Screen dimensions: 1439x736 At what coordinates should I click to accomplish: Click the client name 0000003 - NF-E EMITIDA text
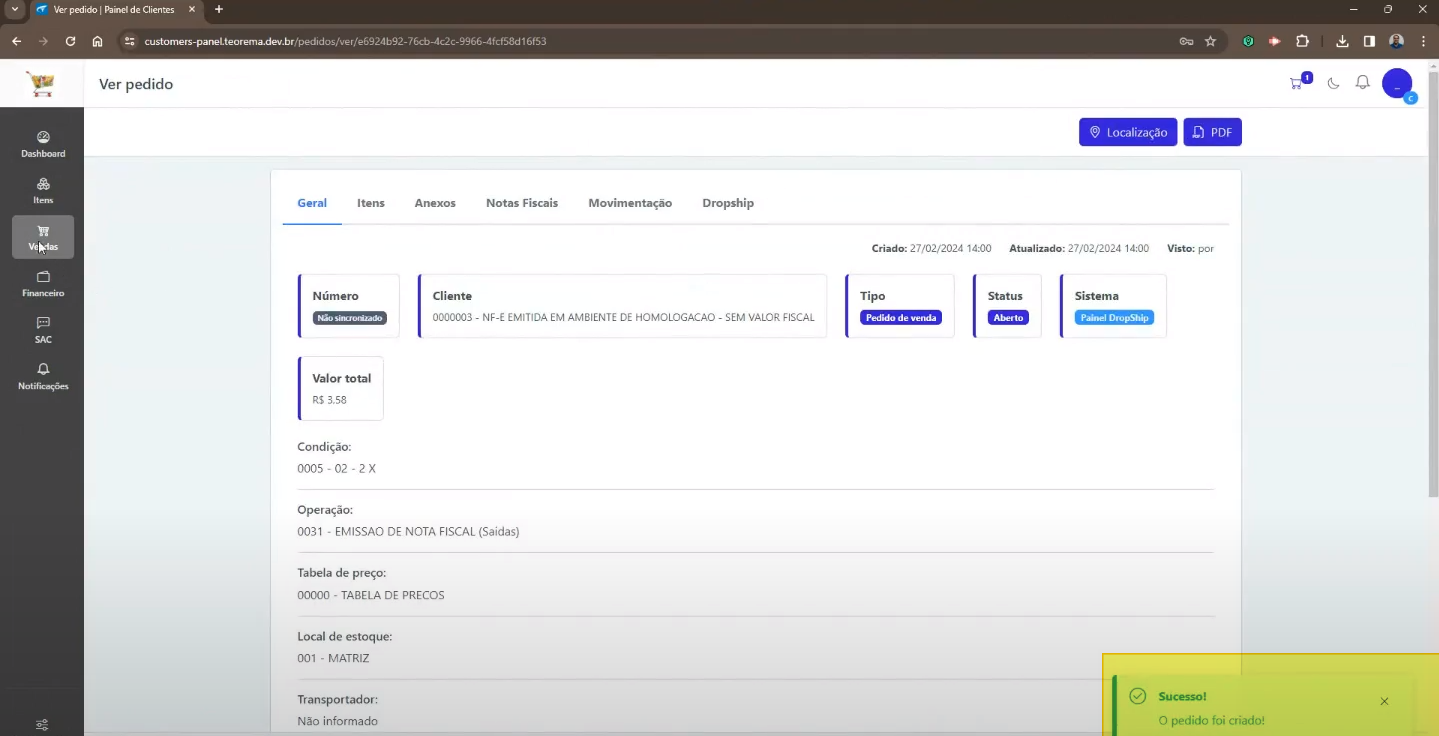pyautogui.click(x=623, y=317)
